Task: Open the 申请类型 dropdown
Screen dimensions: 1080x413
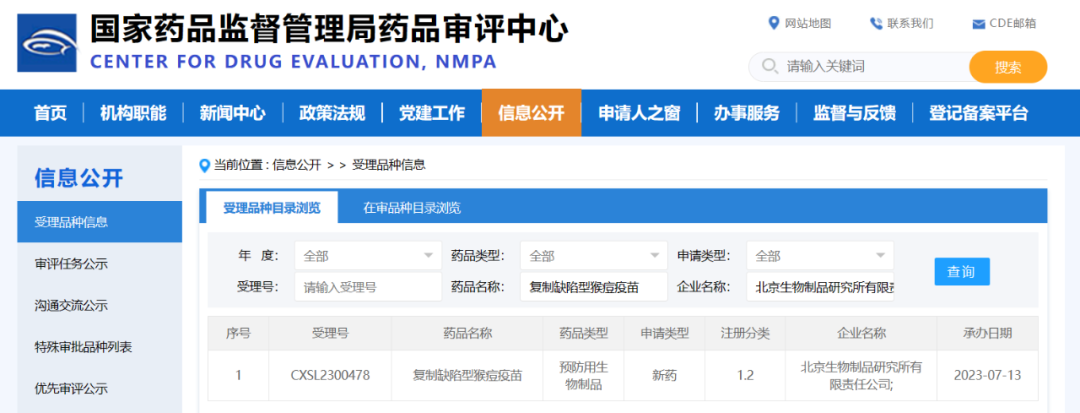Action: coord(820,256)
